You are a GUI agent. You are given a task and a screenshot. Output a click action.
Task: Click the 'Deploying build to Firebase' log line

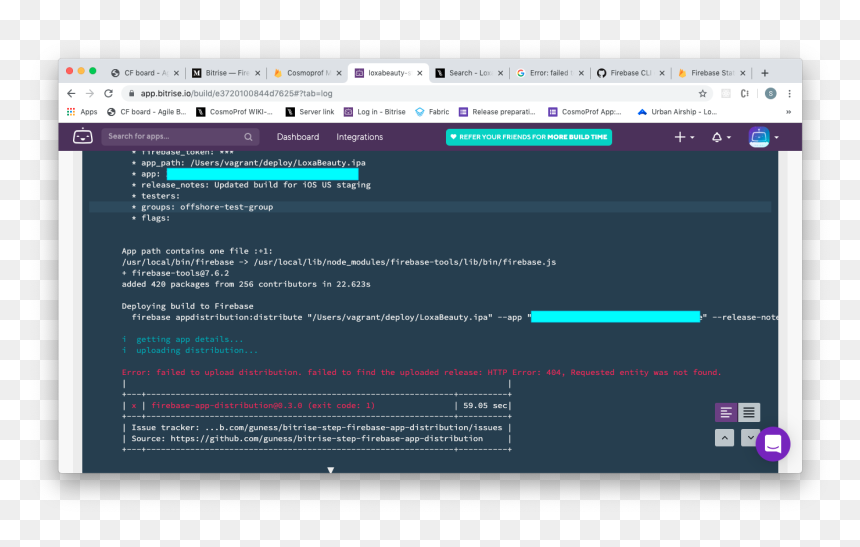188,306
